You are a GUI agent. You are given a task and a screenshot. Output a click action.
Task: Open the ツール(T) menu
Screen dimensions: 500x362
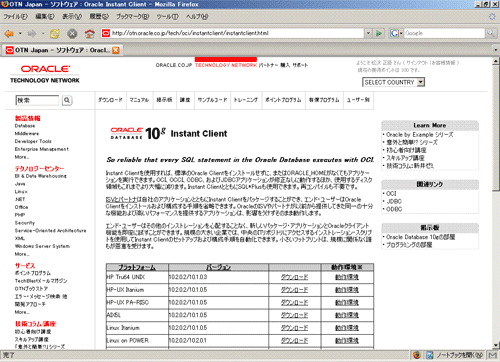pos(168,16)
